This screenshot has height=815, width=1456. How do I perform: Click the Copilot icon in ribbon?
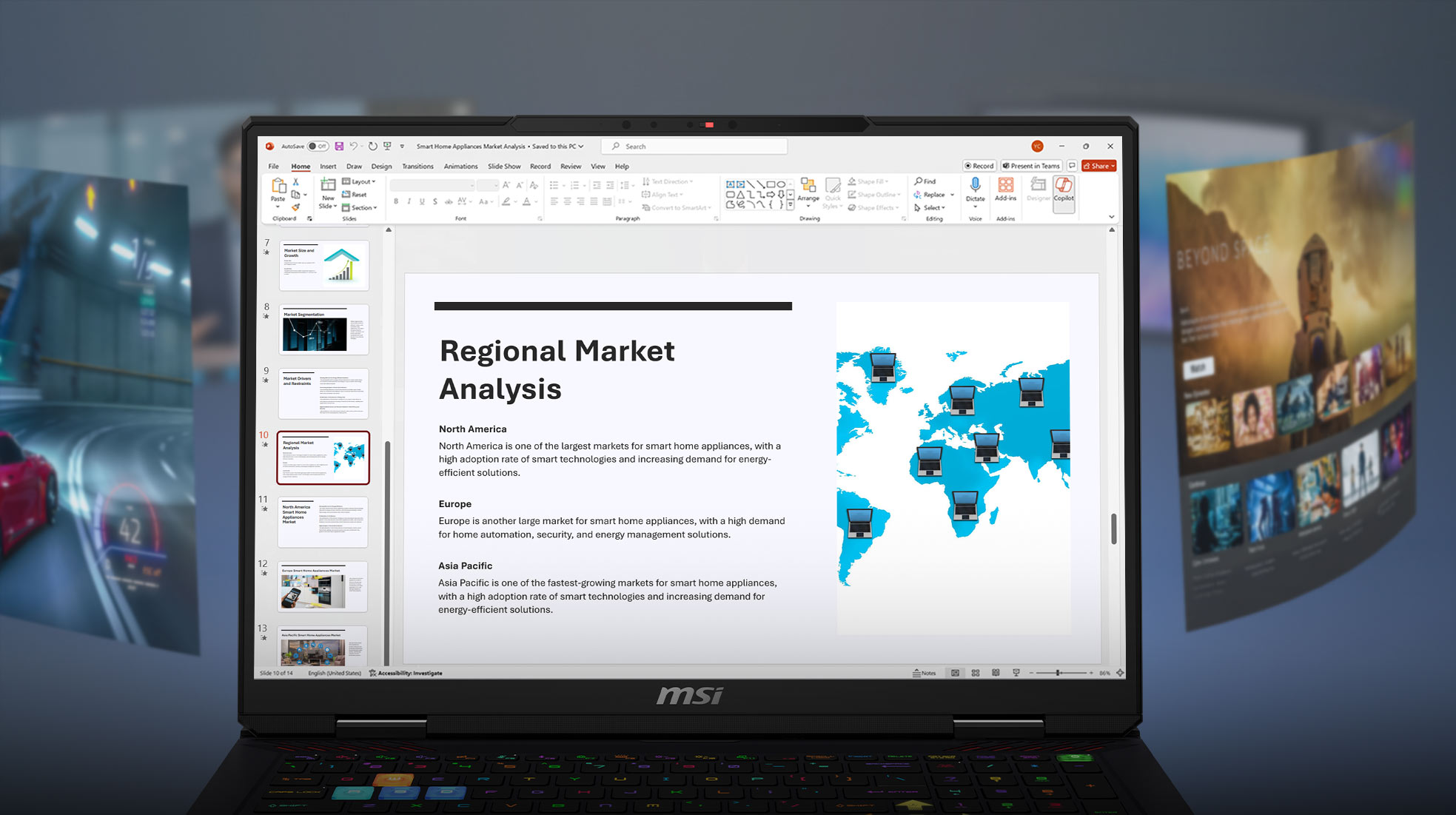[1063, 186]
